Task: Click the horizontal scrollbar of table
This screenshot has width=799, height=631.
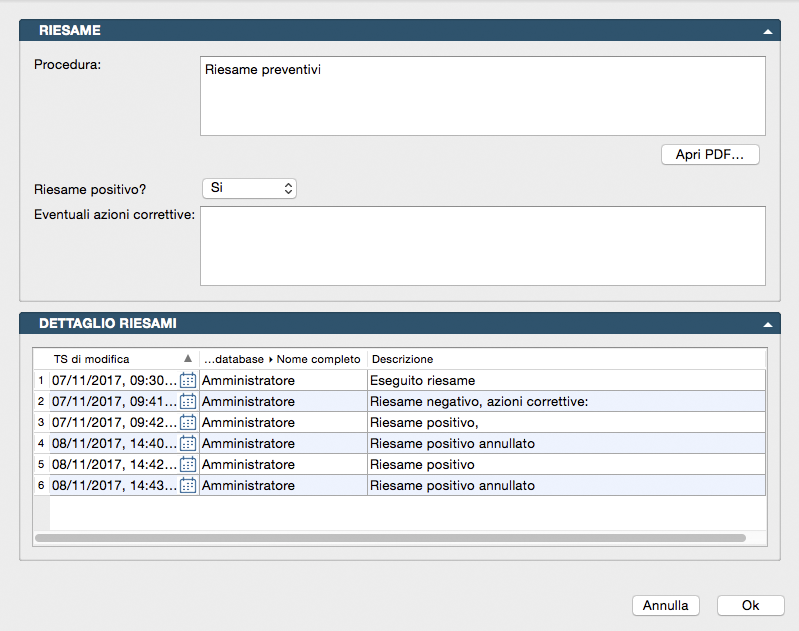Action: pos(390,538)
